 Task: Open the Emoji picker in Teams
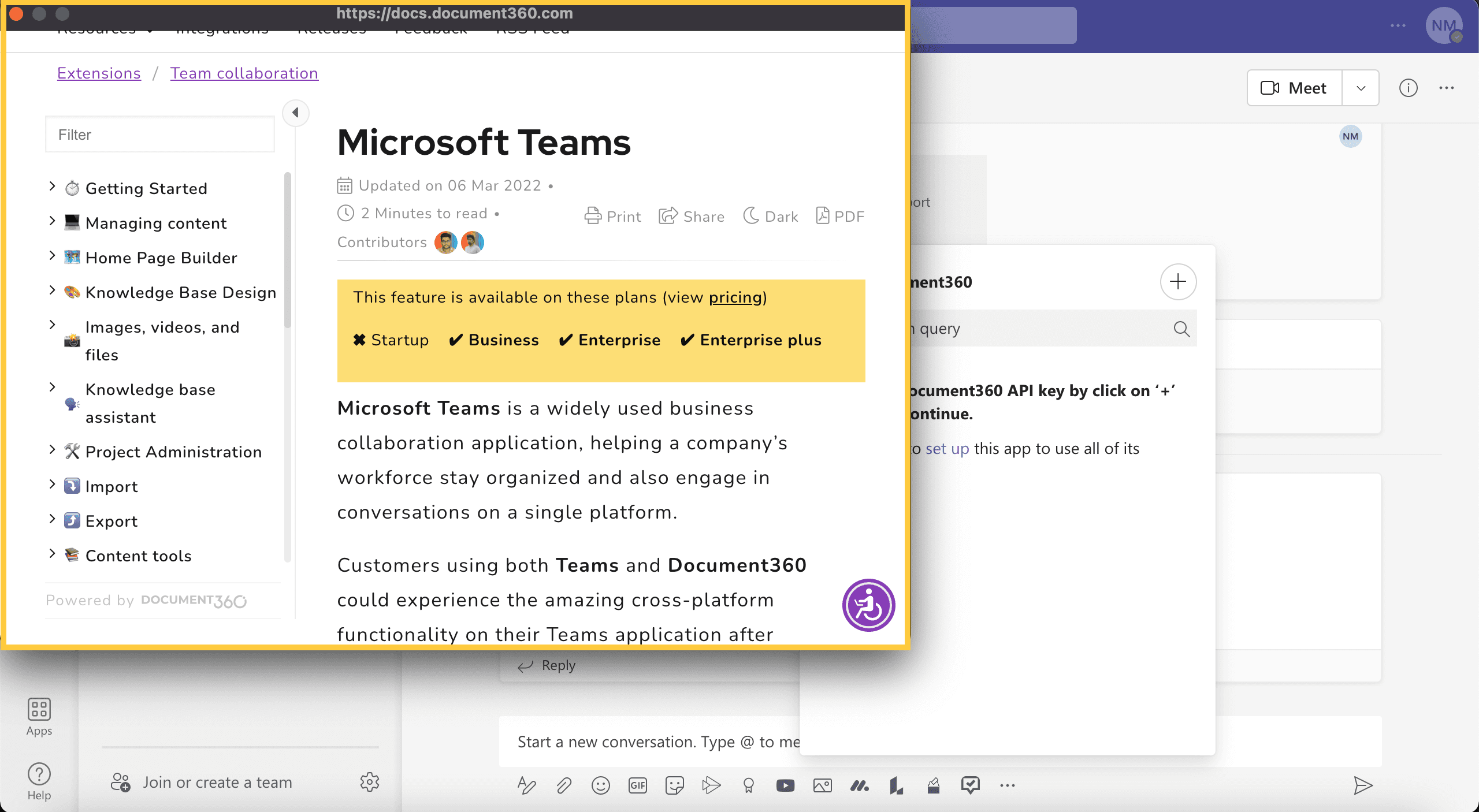pyautogui.click(x=601, y=785)
